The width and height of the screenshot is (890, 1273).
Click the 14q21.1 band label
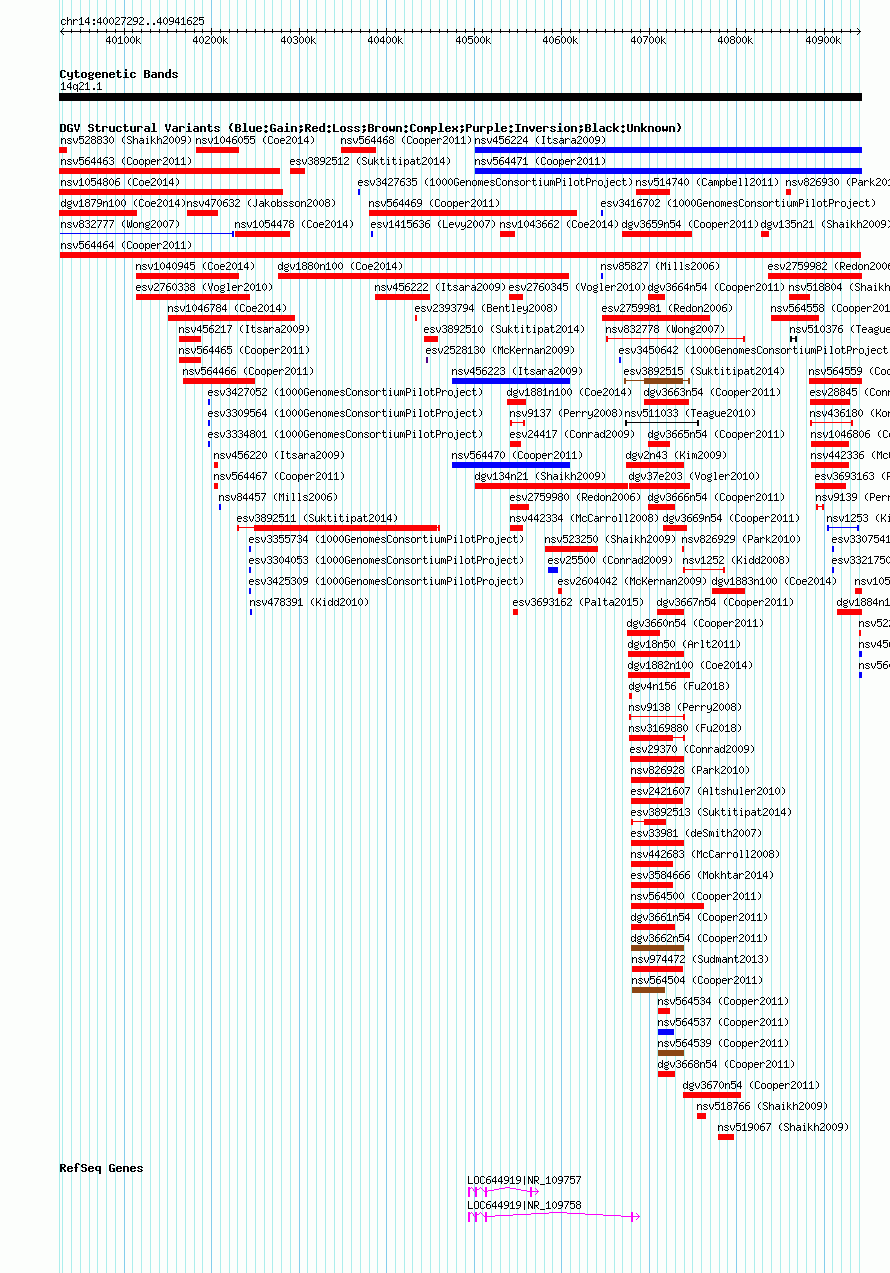(81, 86)
